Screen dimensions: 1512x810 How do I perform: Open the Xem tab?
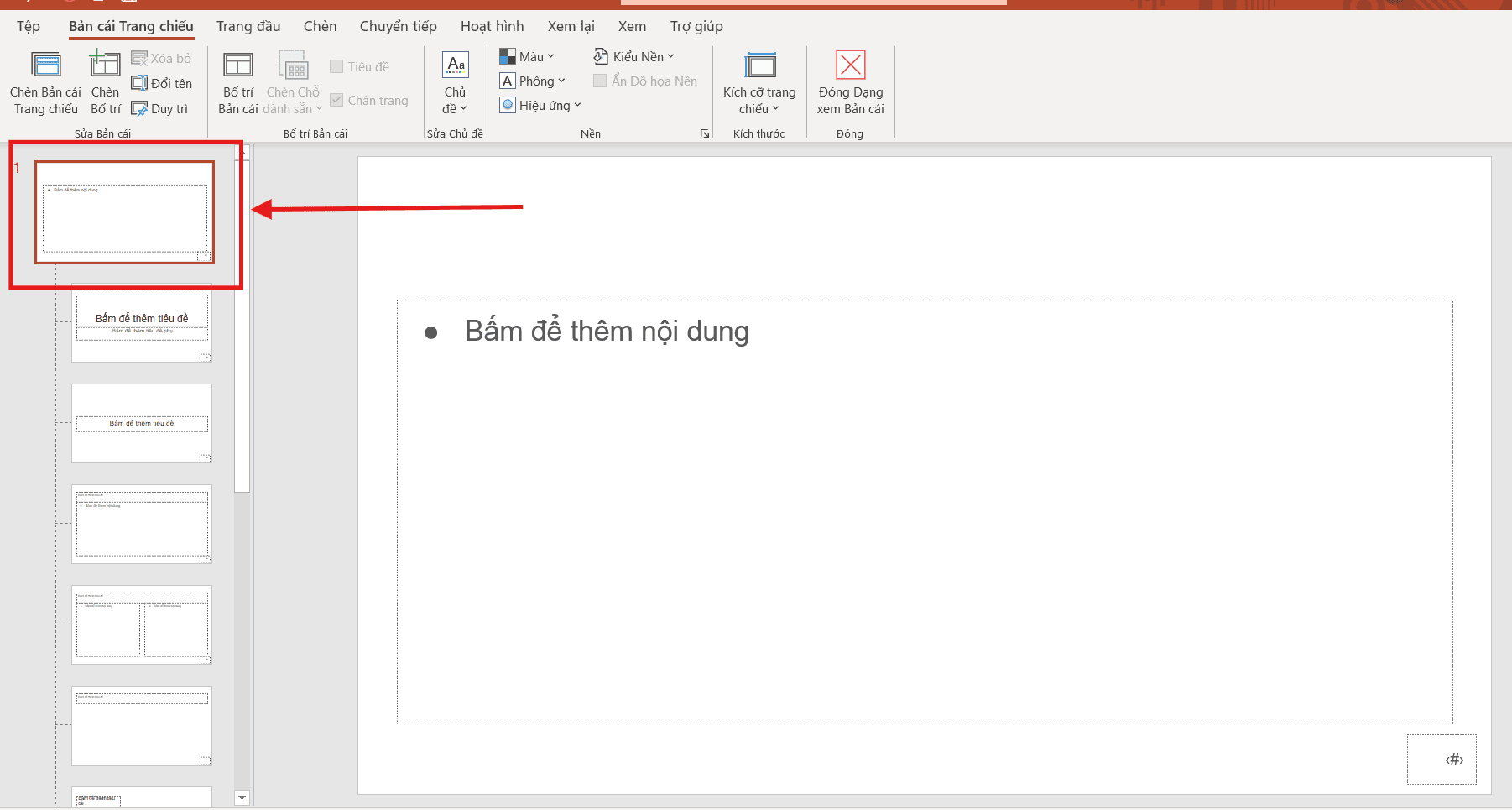point(632,26)
